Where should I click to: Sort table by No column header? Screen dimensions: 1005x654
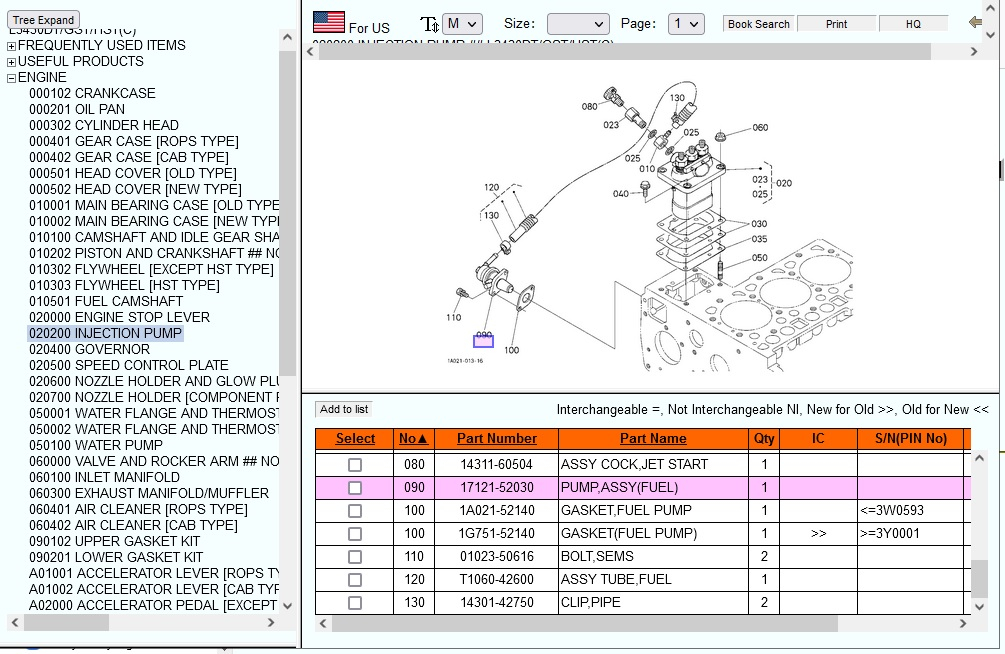[x=413, y=439]
